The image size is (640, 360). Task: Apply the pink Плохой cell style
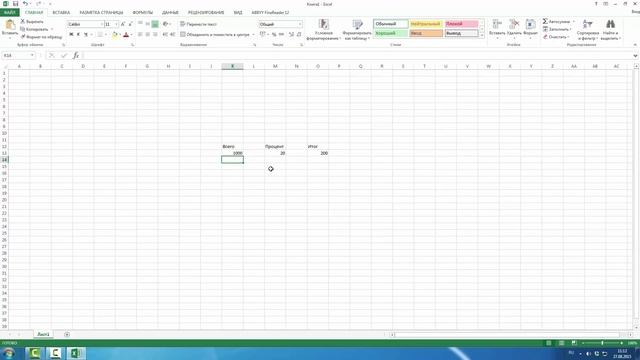461,24
